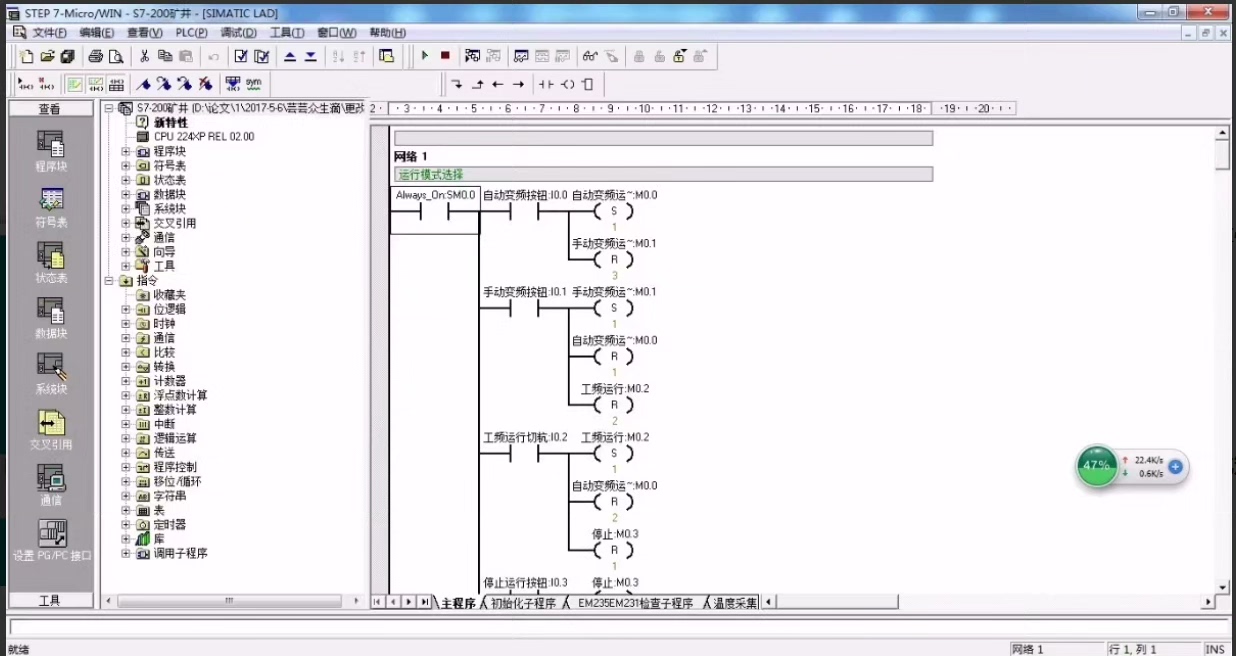Click the tree panel horizontal scrollbar
This screenshot has width=1236, height=656.
(228, 602)
